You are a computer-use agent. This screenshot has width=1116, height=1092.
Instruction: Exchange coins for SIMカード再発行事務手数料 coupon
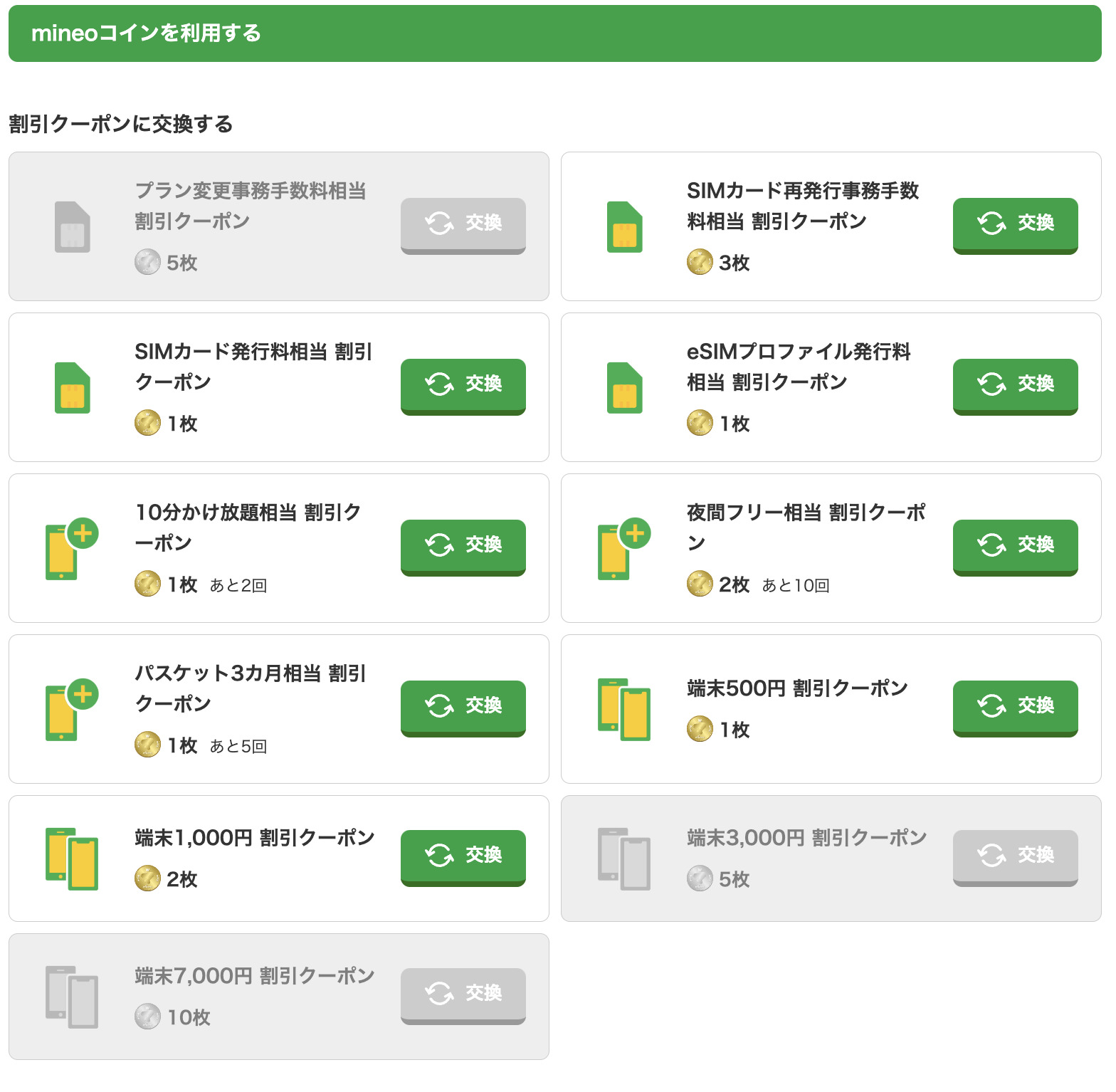pyautogui.click(x=1015, y=224)
